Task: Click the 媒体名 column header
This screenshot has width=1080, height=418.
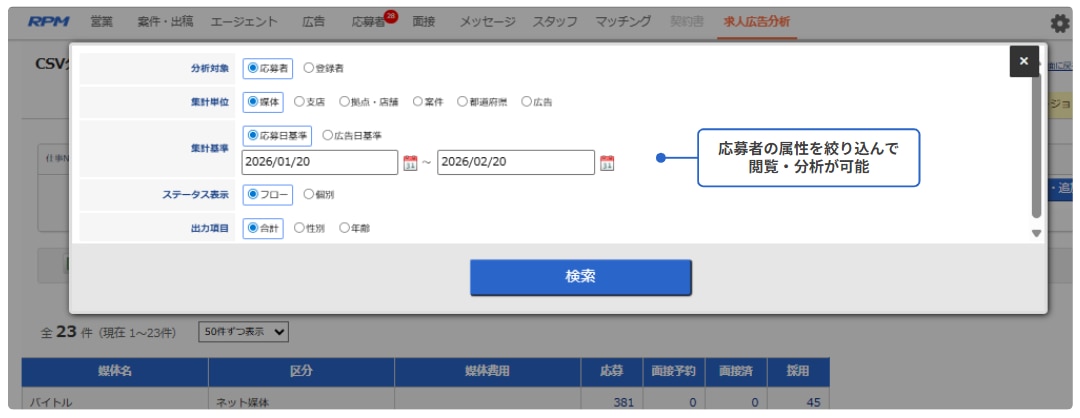Action: tap(115, 372)
